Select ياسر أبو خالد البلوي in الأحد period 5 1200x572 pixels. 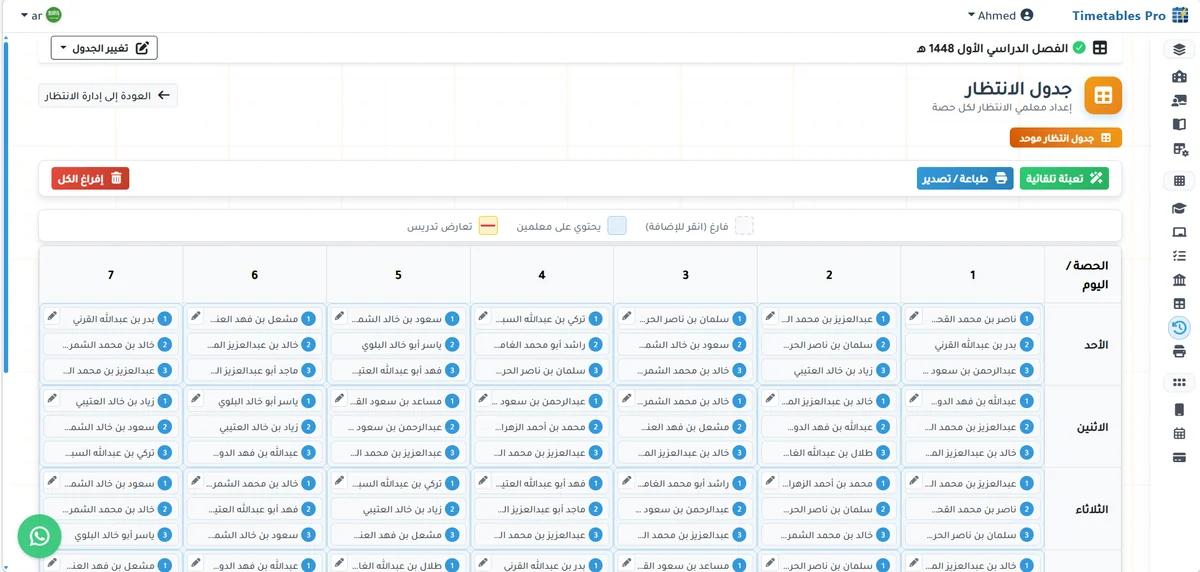(396, 344)
